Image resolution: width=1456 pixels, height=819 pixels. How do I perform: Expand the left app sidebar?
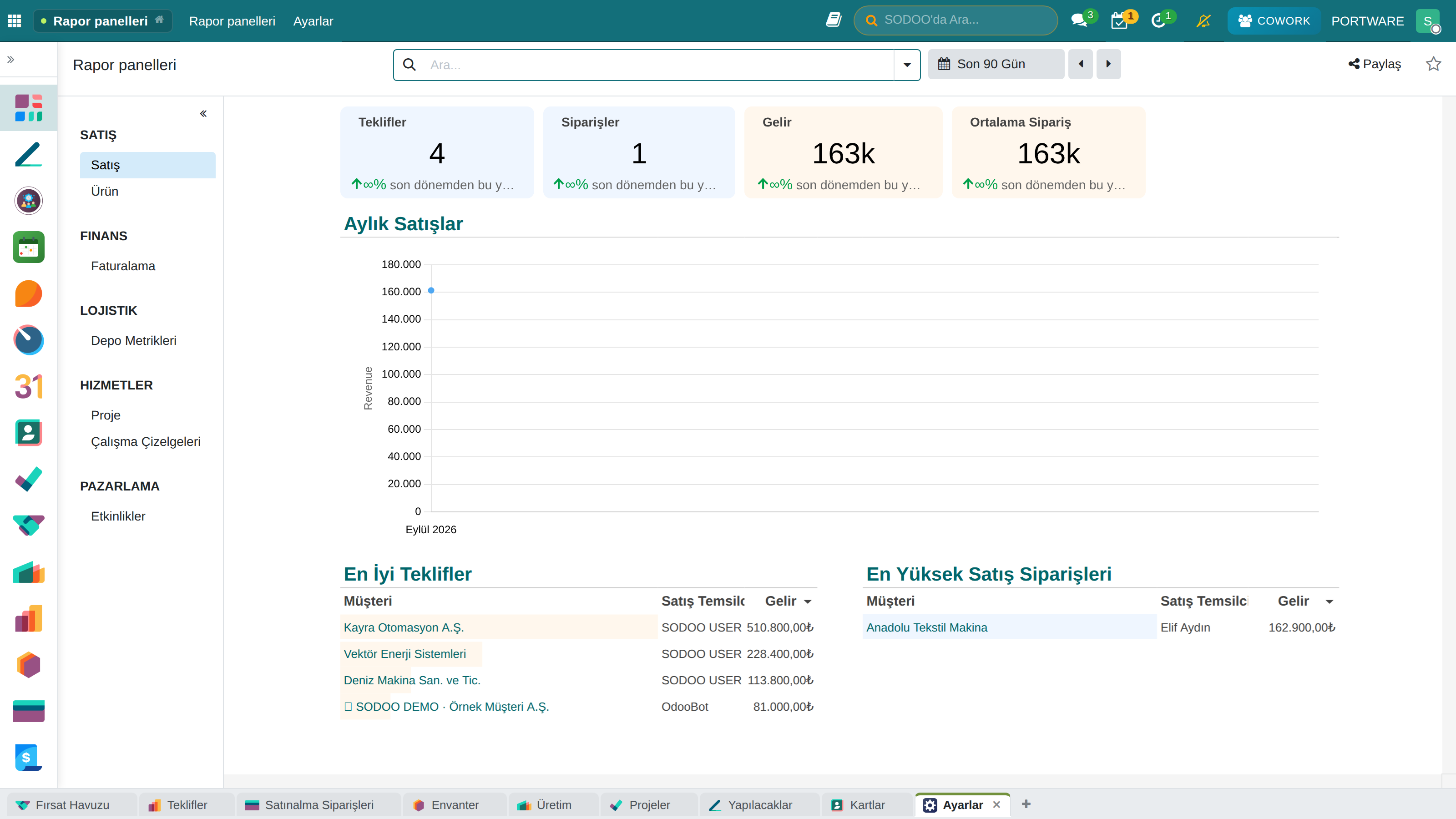click(x=11, y=59)
